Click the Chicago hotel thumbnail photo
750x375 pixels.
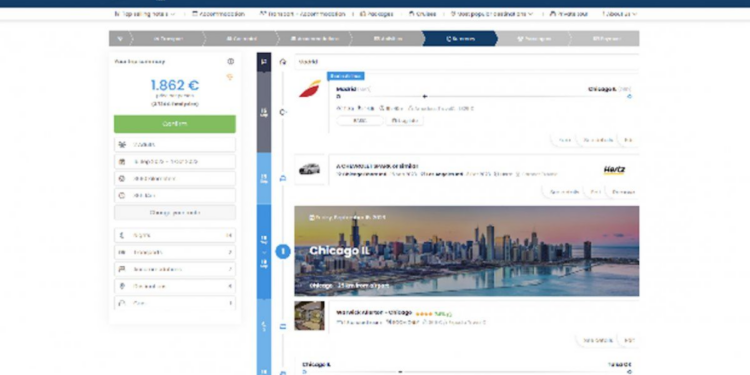[x=309, y=316]
